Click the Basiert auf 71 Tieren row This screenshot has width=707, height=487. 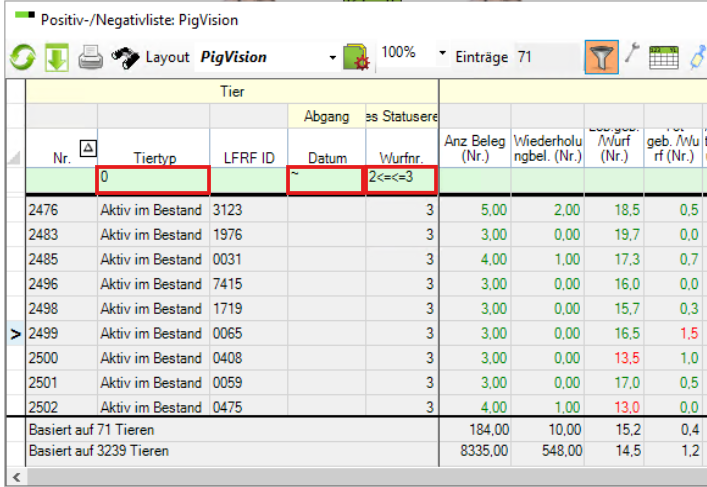232,430
